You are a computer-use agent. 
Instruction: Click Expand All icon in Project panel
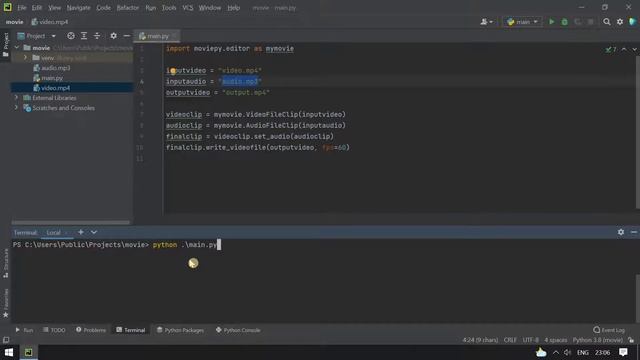click(x=84, y=36)
